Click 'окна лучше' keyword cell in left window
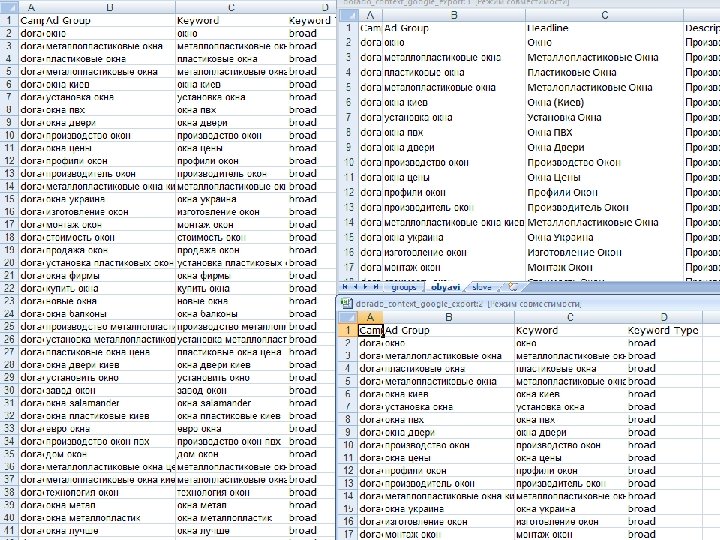This screenshot has width=720, height=540. [x=231, y=530]
